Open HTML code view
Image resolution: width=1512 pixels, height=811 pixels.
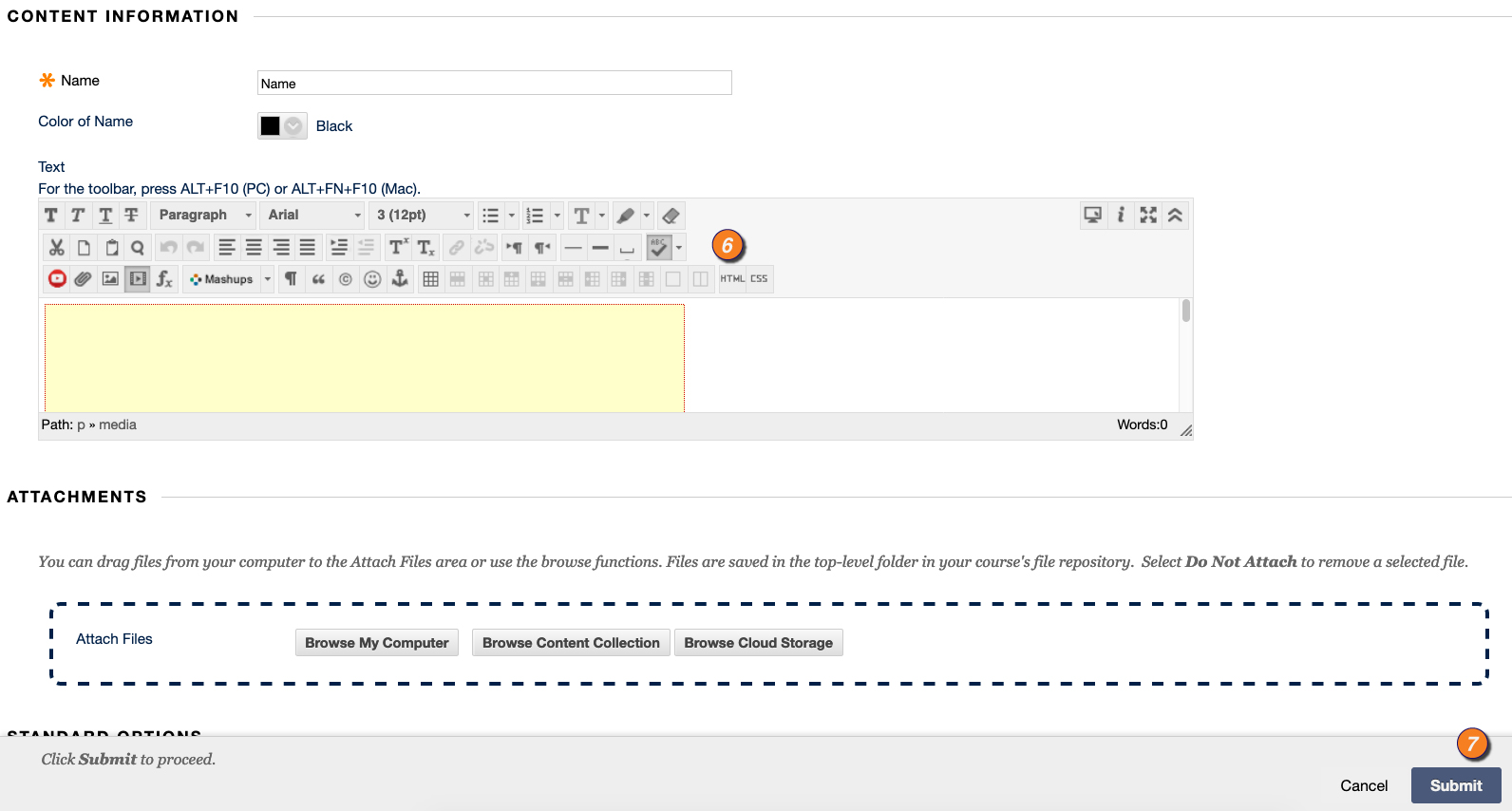coord(732,279)
